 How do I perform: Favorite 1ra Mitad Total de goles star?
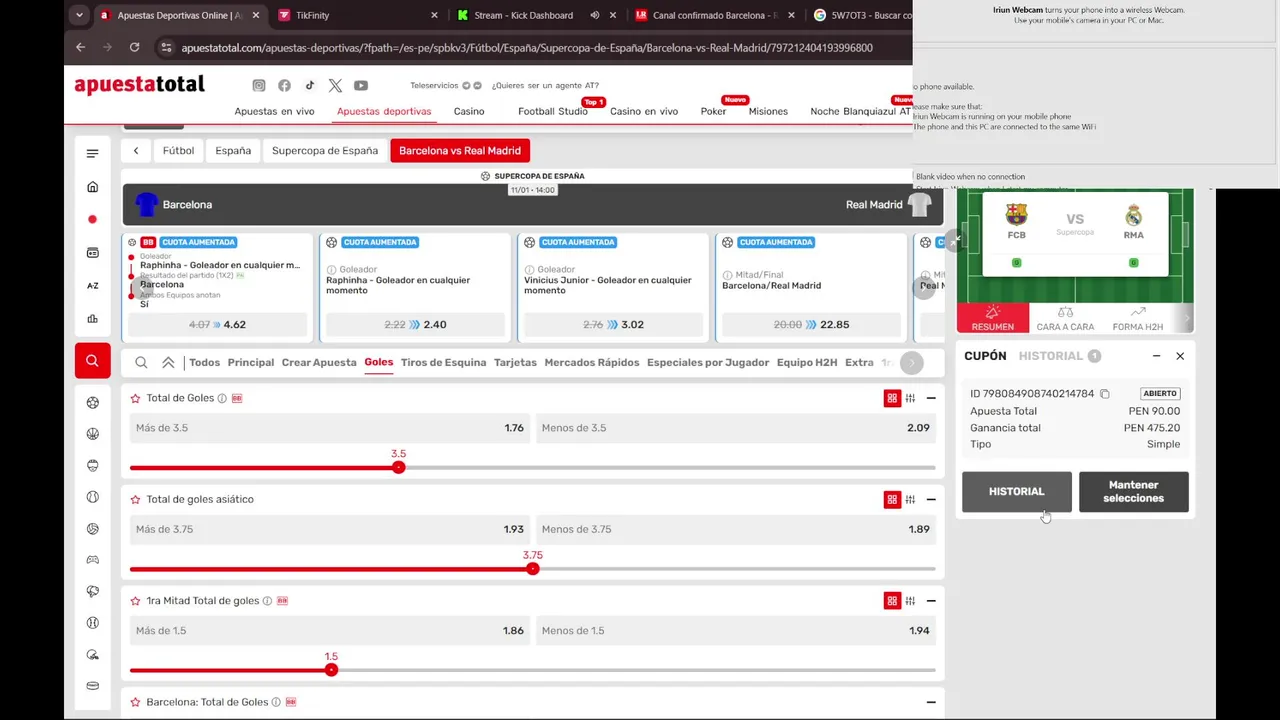tap(135, 601)
